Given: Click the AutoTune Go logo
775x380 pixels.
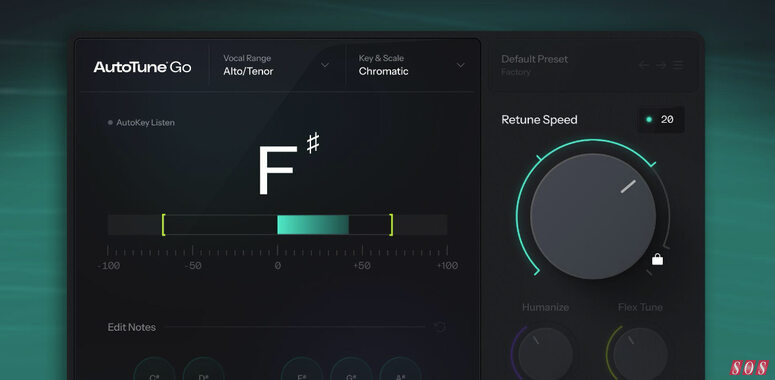Looking at the screenshot, I should click(142, 67).
